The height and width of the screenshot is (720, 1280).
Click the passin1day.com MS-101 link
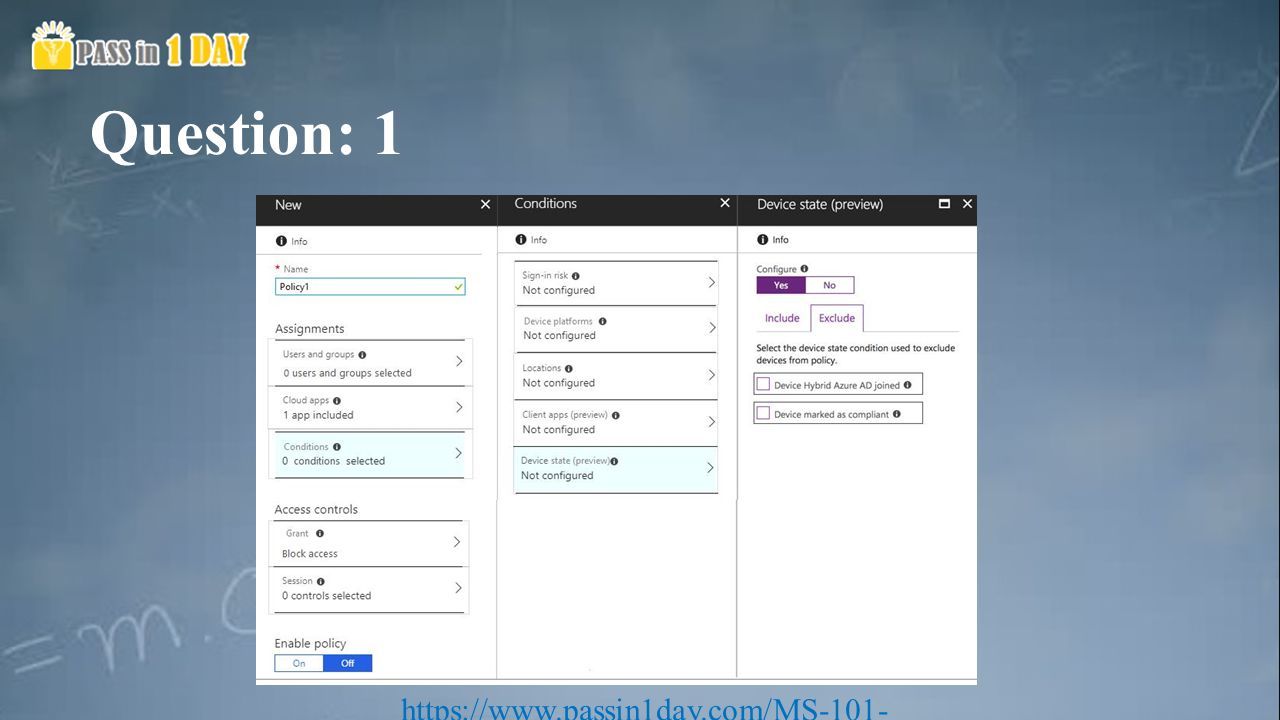point(645,709)
